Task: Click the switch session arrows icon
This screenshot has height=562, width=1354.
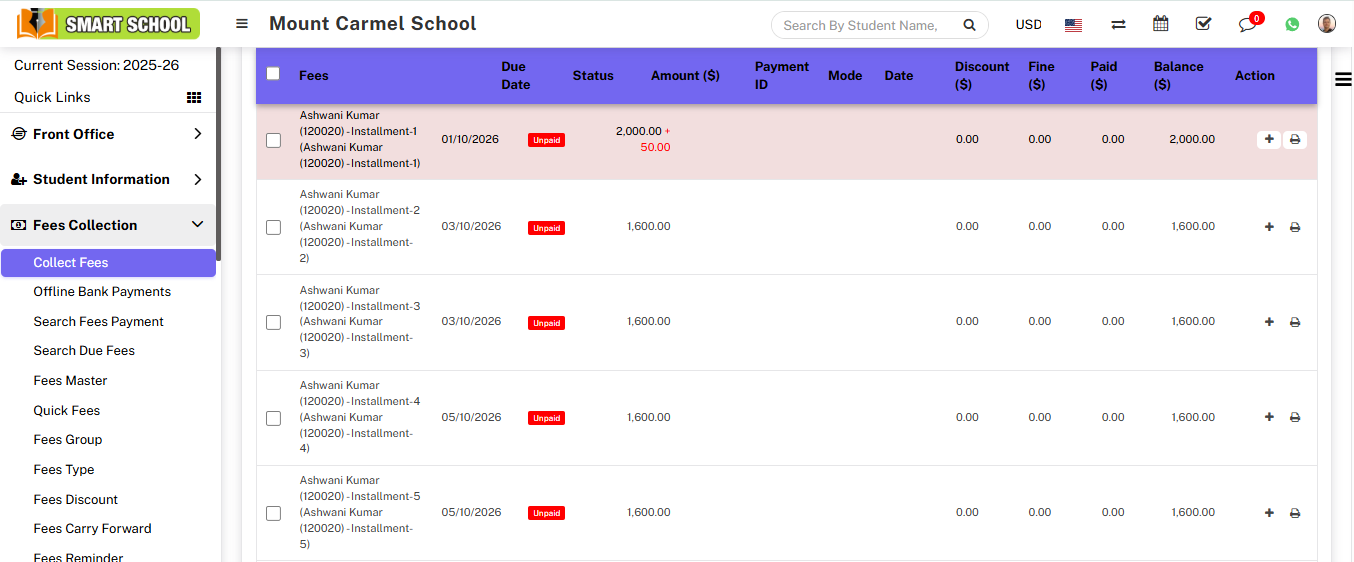Action: pyautogui.click(x=1118, y=24)
